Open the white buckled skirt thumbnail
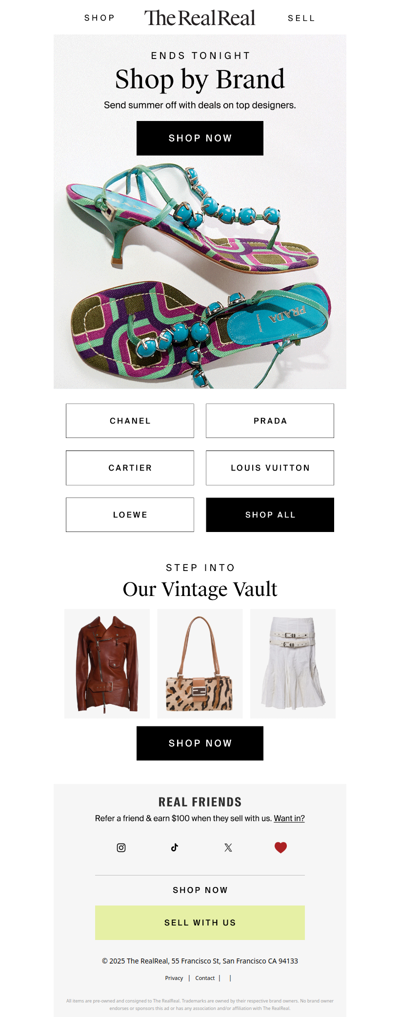This screenshot has width=400, height=1017. [x=293, y=664]
